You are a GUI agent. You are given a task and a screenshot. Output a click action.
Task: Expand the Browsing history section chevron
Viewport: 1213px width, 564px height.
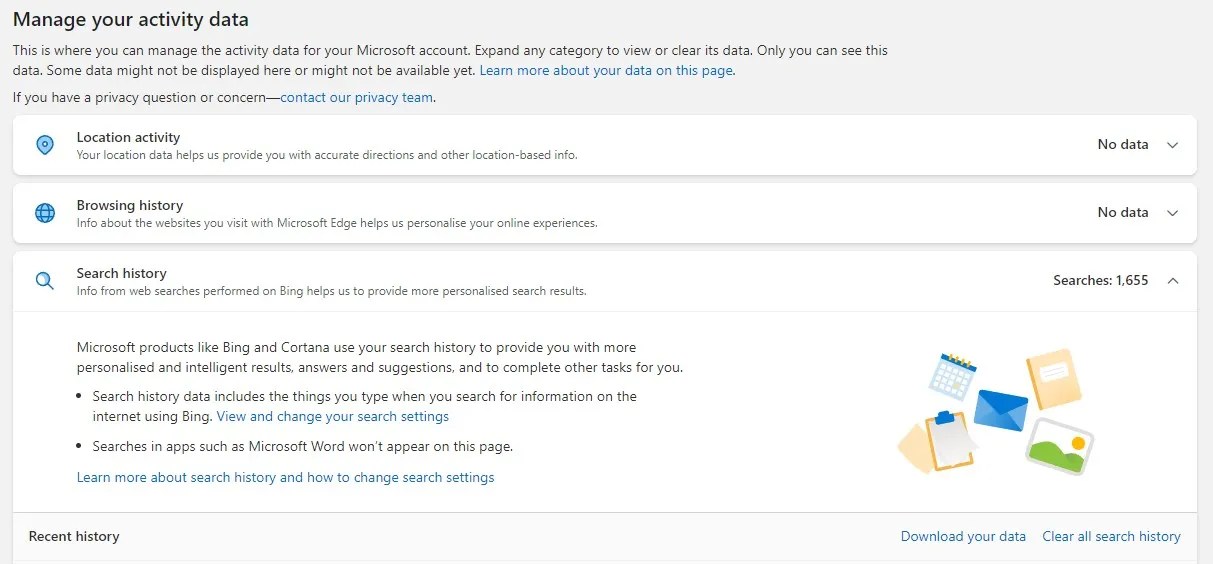[x=1173, y=213]
